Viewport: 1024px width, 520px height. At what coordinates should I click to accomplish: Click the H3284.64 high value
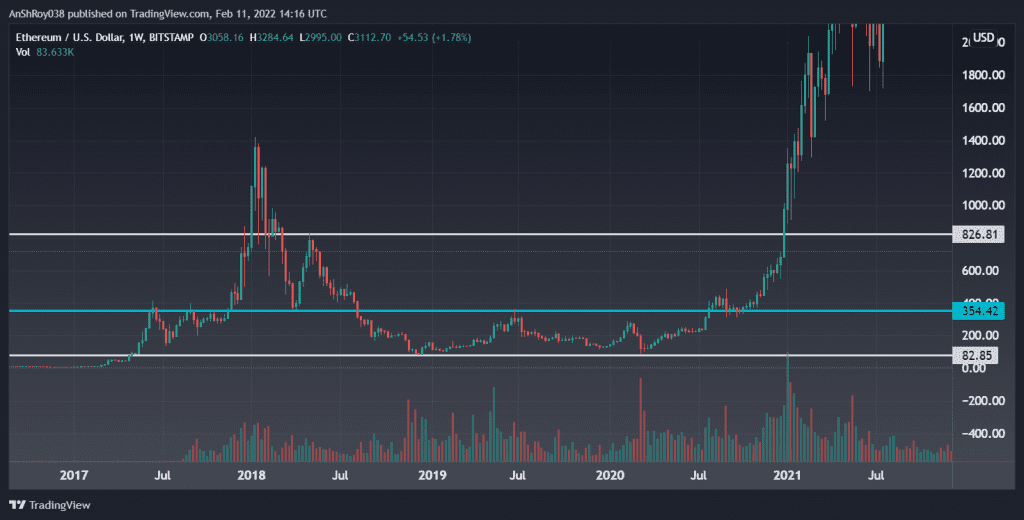pyautogui.click(x=272, y=38)
